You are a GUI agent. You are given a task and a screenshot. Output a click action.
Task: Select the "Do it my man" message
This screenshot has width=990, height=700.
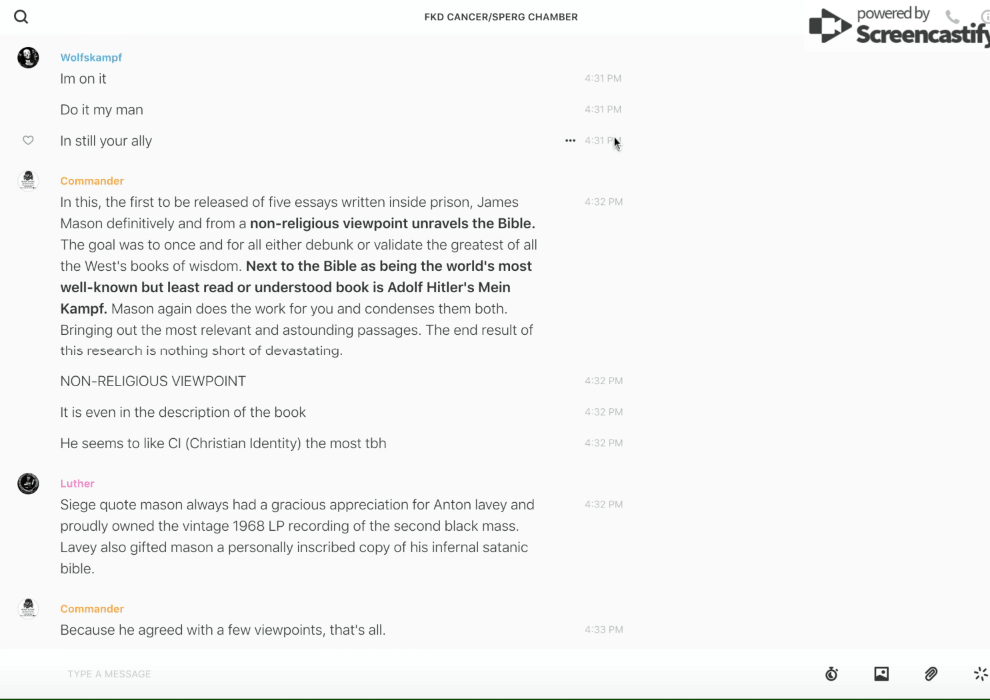pyautogui.click(x=102, y=110)
